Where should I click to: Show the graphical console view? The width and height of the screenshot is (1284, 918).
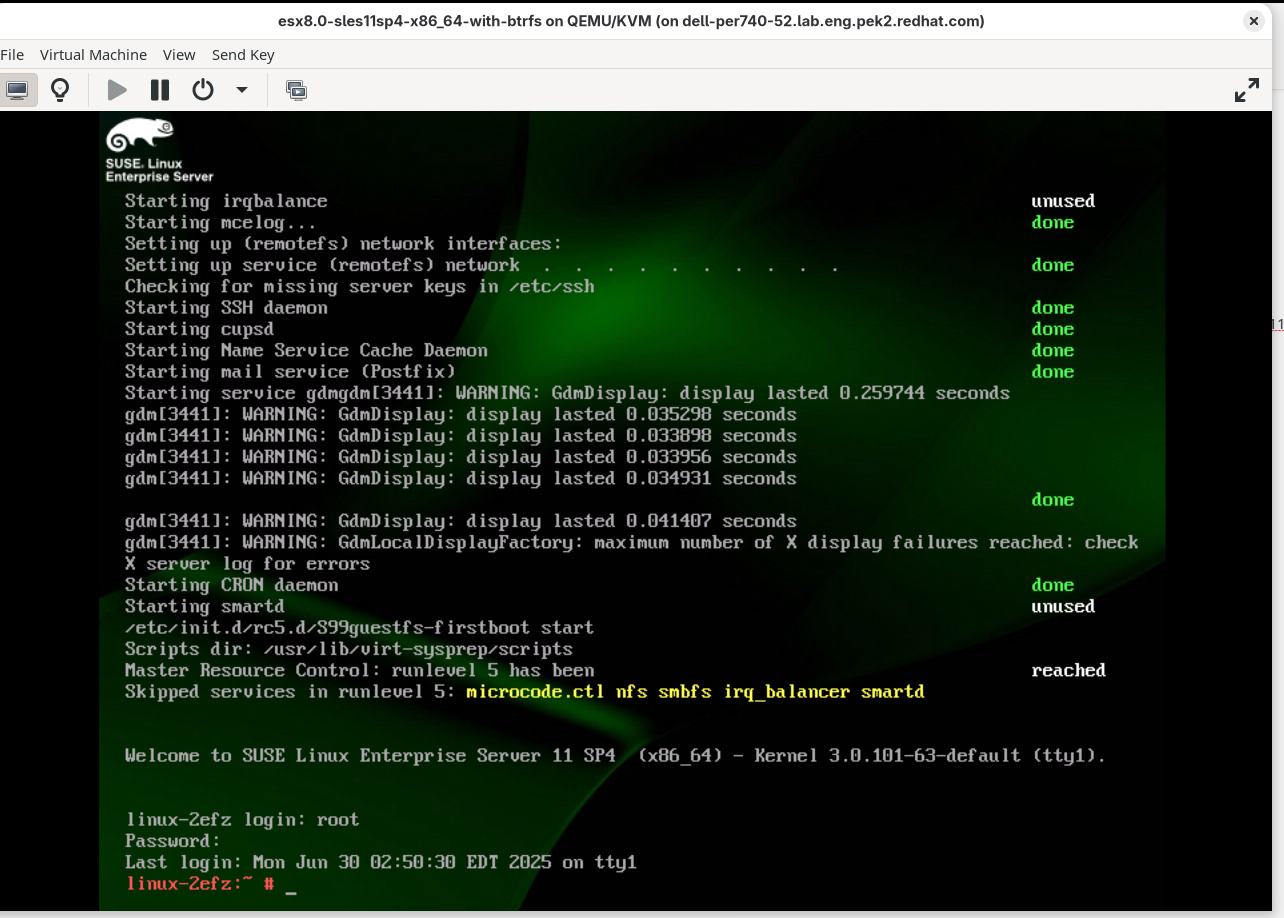tap(17, 90)
